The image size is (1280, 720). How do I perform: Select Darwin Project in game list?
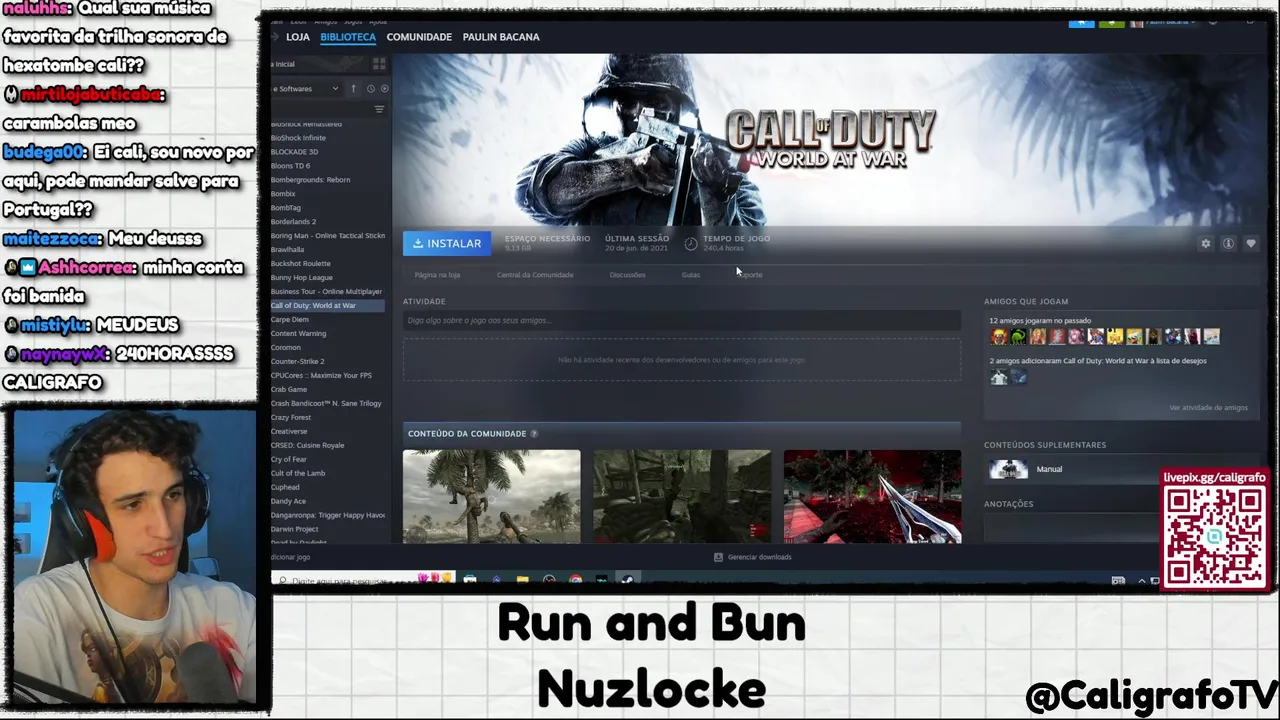click(294, 530)
